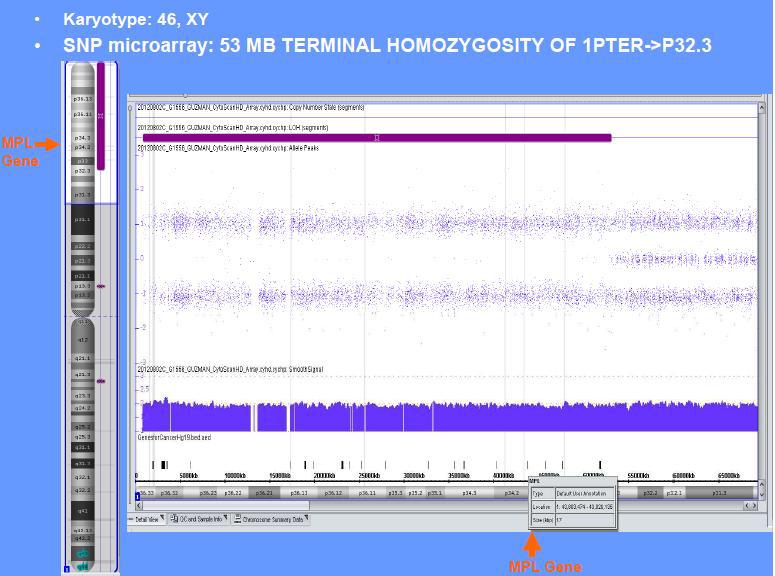Click the p34.2 cytoband in the bottom ideogram
Screen dimensions: 775x576
(512, 493)
